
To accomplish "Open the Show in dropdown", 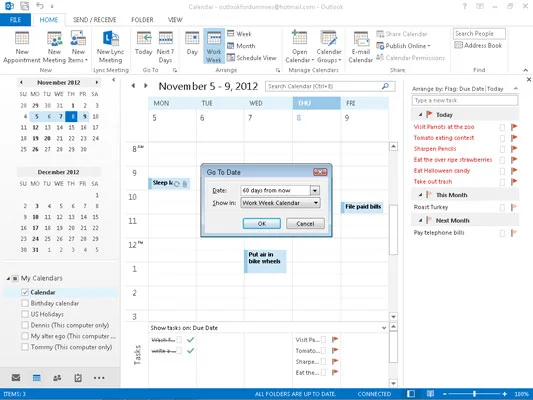I will [x=316, y=203].
